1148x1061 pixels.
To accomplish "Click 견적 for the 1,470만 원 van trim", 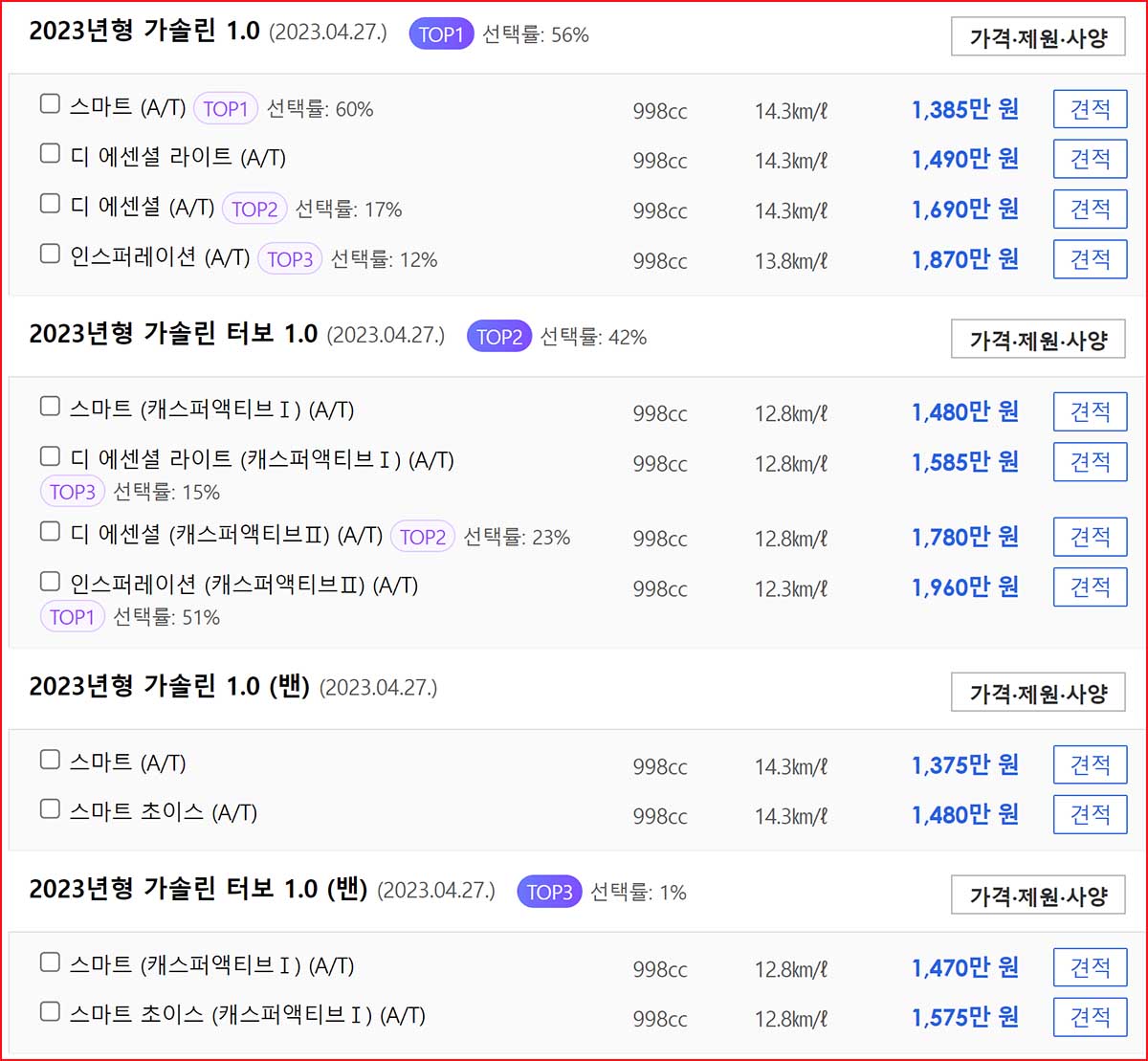I will click(1091, 967).
